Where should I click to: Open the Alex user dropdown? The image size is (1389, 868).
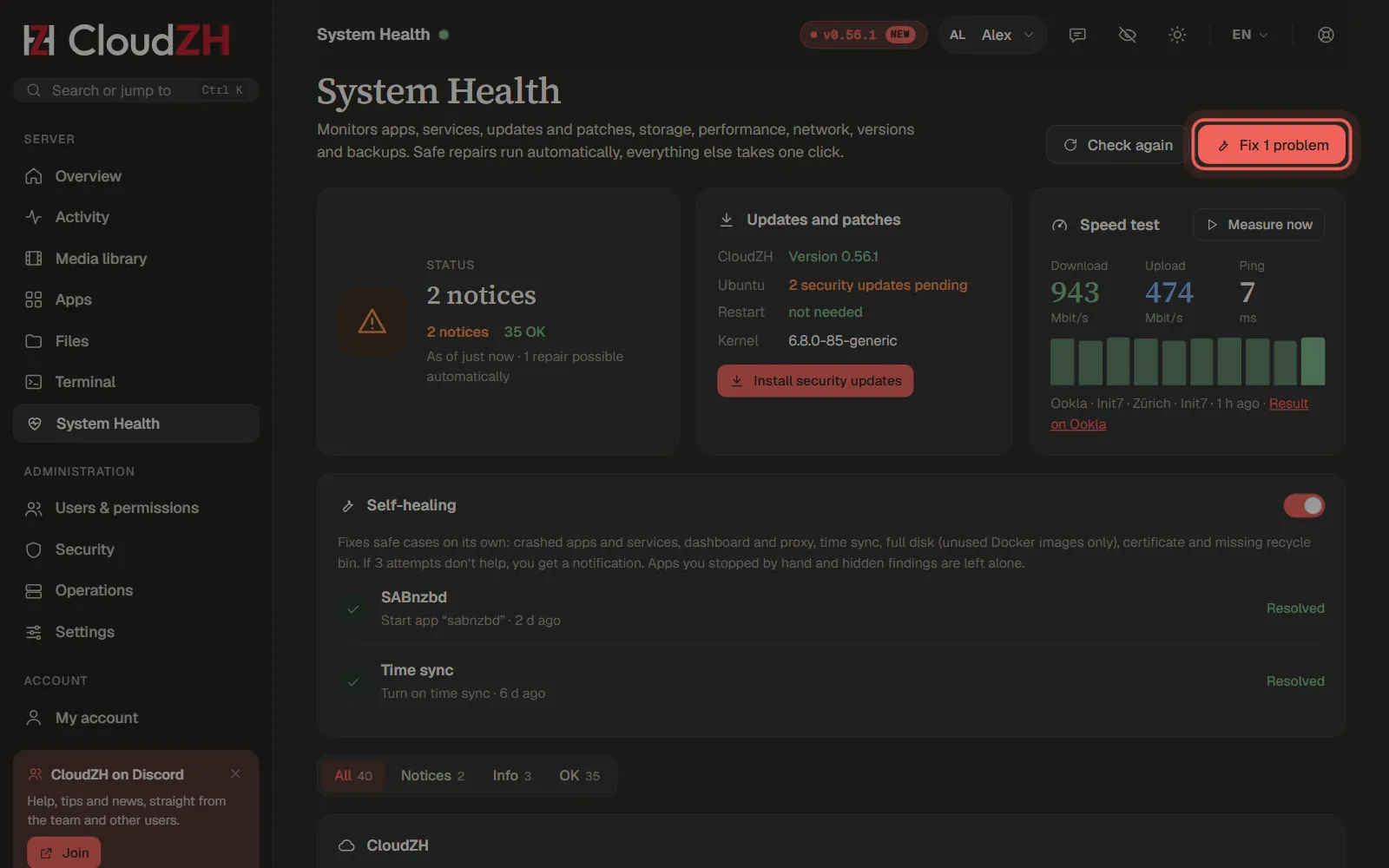tap(992, 35)
